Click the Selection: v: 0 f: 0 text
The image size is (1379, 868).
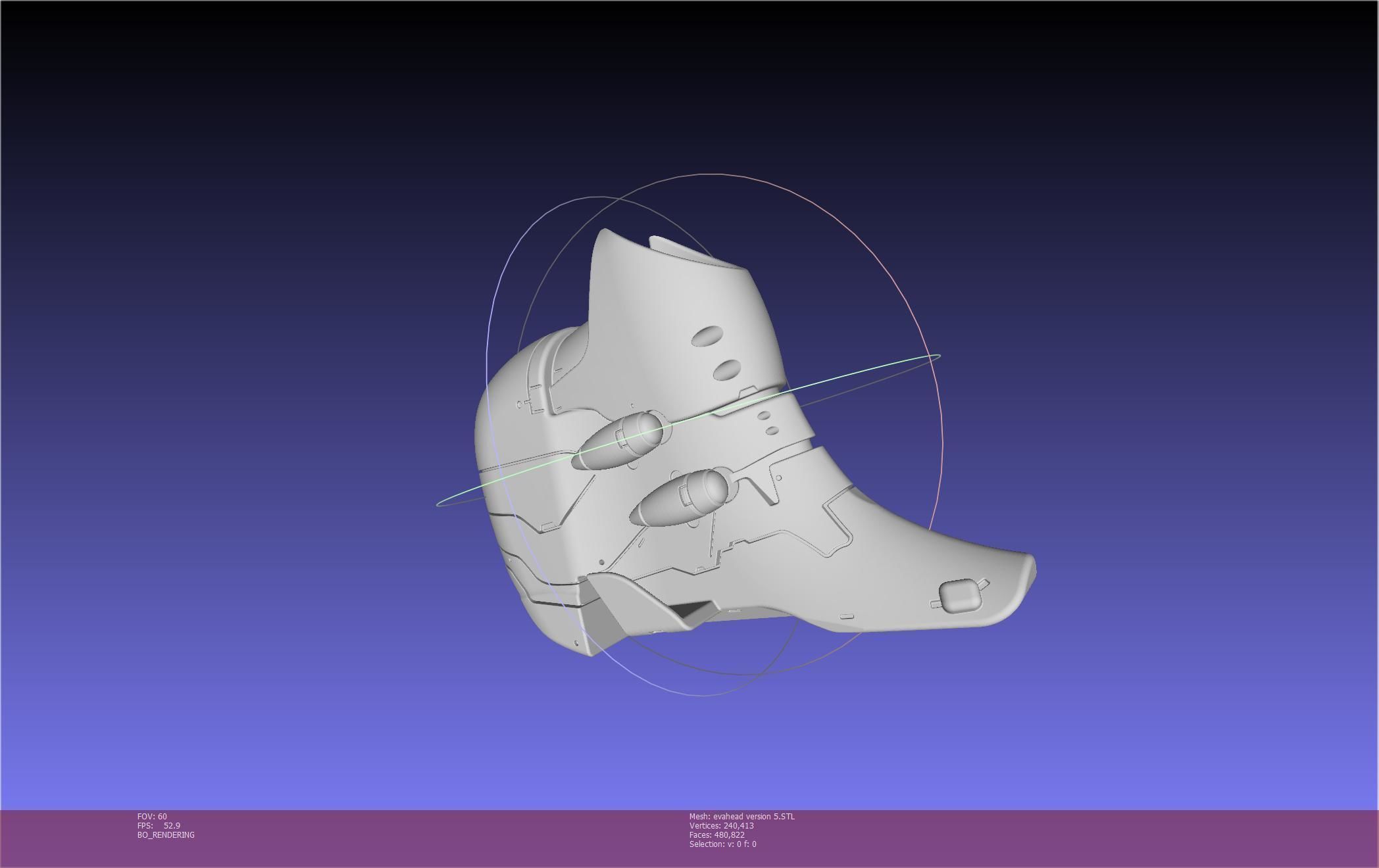click(x=722, y=844)
